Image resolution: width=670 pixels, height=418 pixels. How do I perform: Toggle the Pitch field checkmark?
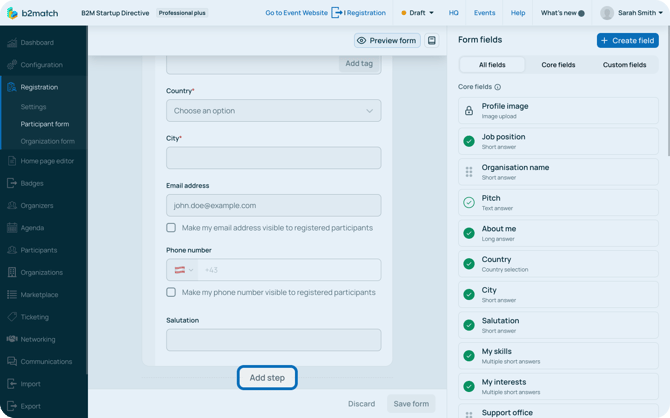[x=469, y=202]
